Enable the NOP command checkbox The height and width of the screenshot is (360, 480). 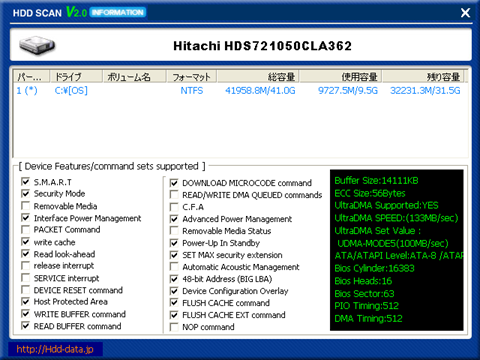coord(174,327)
